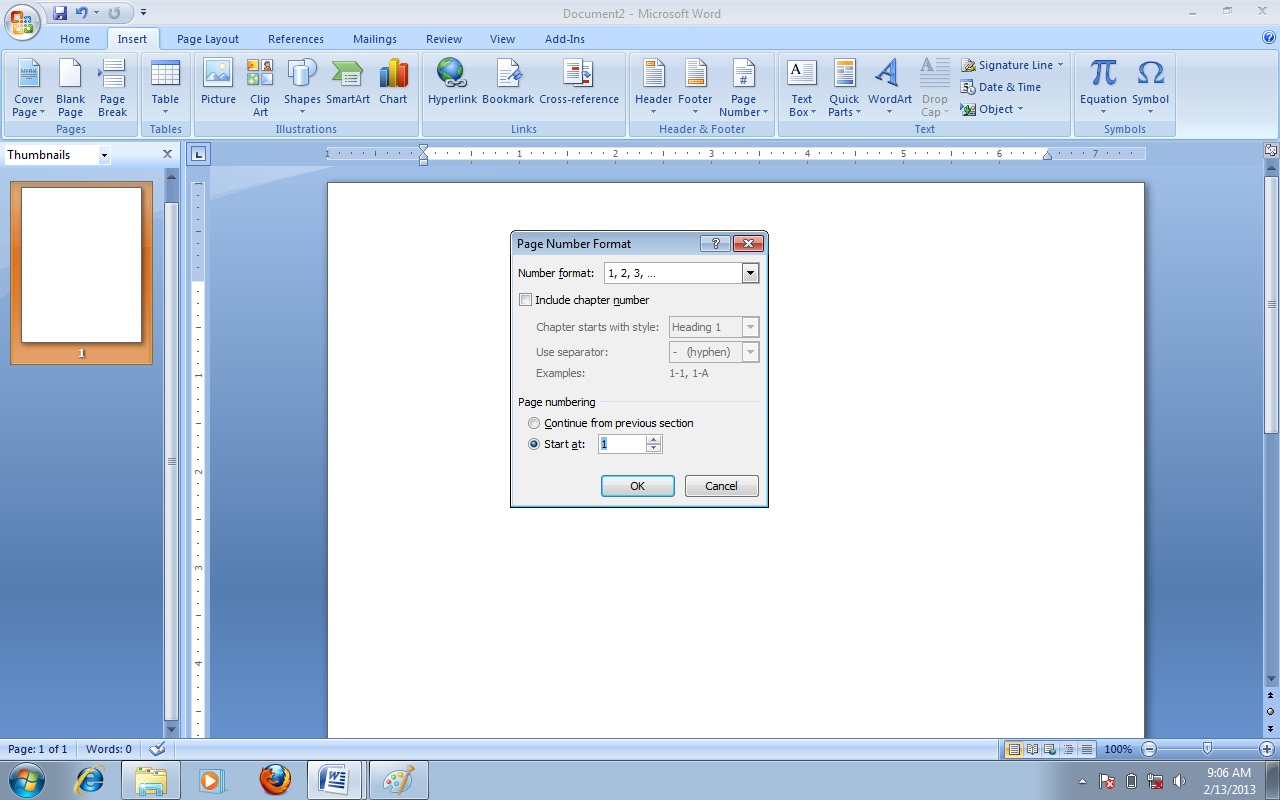Select Continue from previous section
Screen dimensions: 1280x800
pos(534,423)
